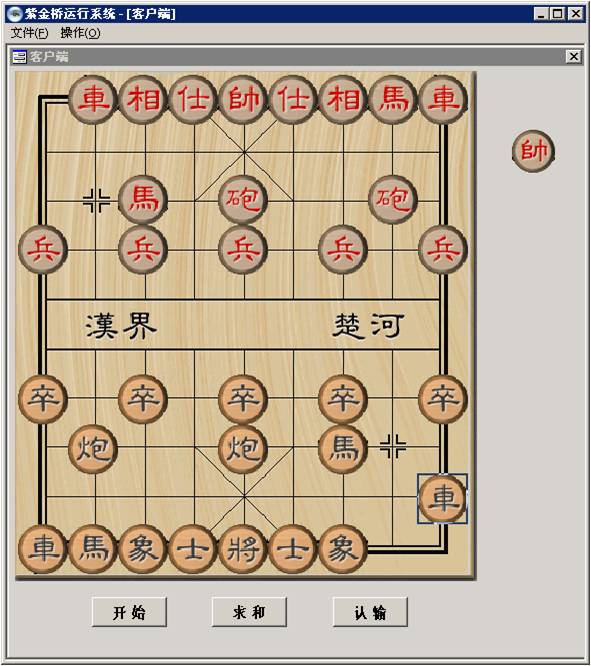Click the red 帥 turn indicator beside the board
Viewport: 591px width, 666px height.
pos(534,151)
